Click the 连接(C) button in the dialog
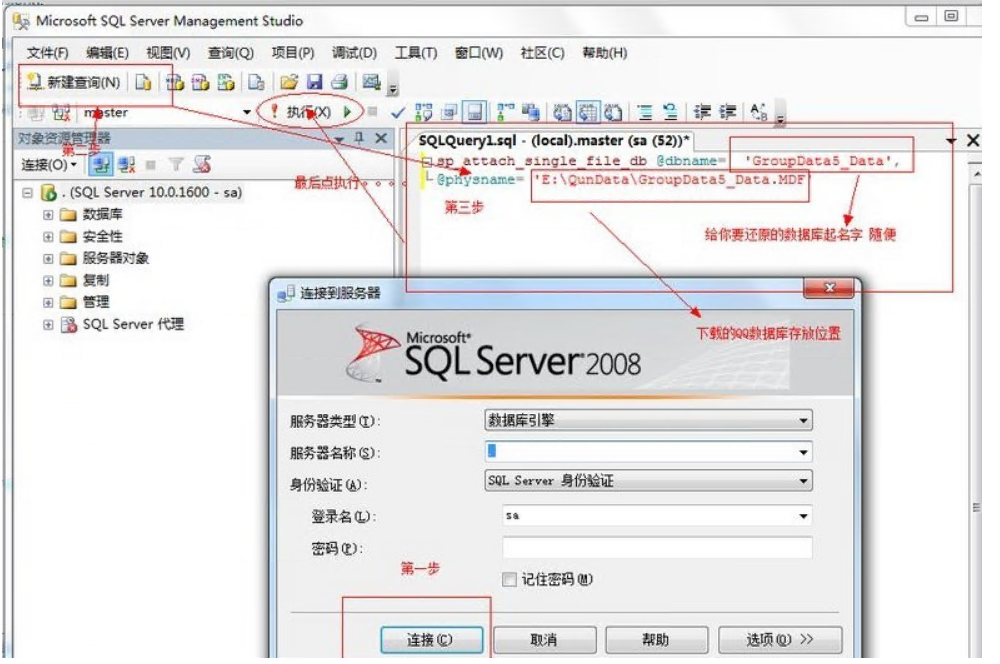Image resolution: width=1000 pixels, height=664 pixels. pyautogui.click(x=432, y=639)
